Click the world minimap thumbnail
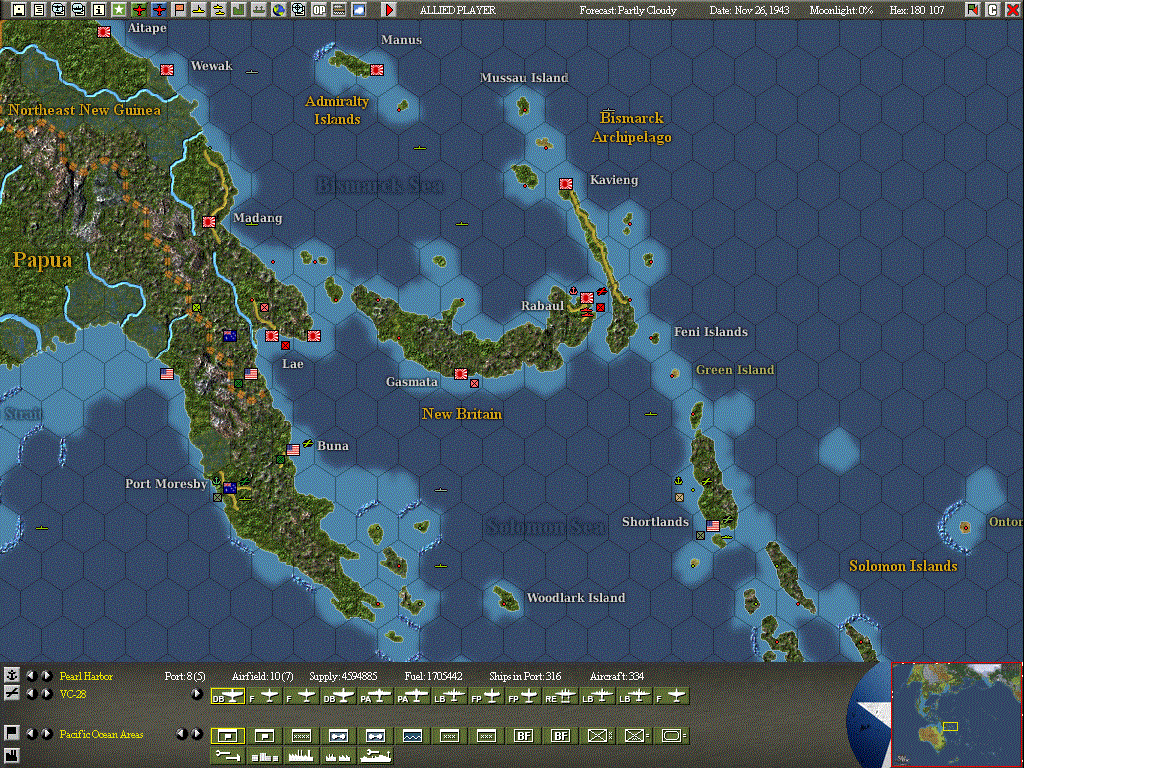 pyautogui.click(x=957, y=714)
